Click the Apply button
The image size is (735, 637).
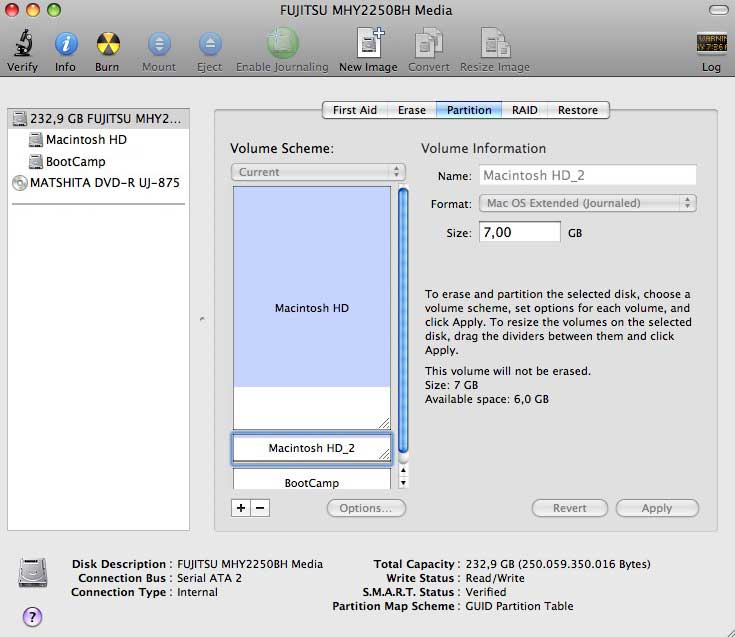tap(657, 508)
